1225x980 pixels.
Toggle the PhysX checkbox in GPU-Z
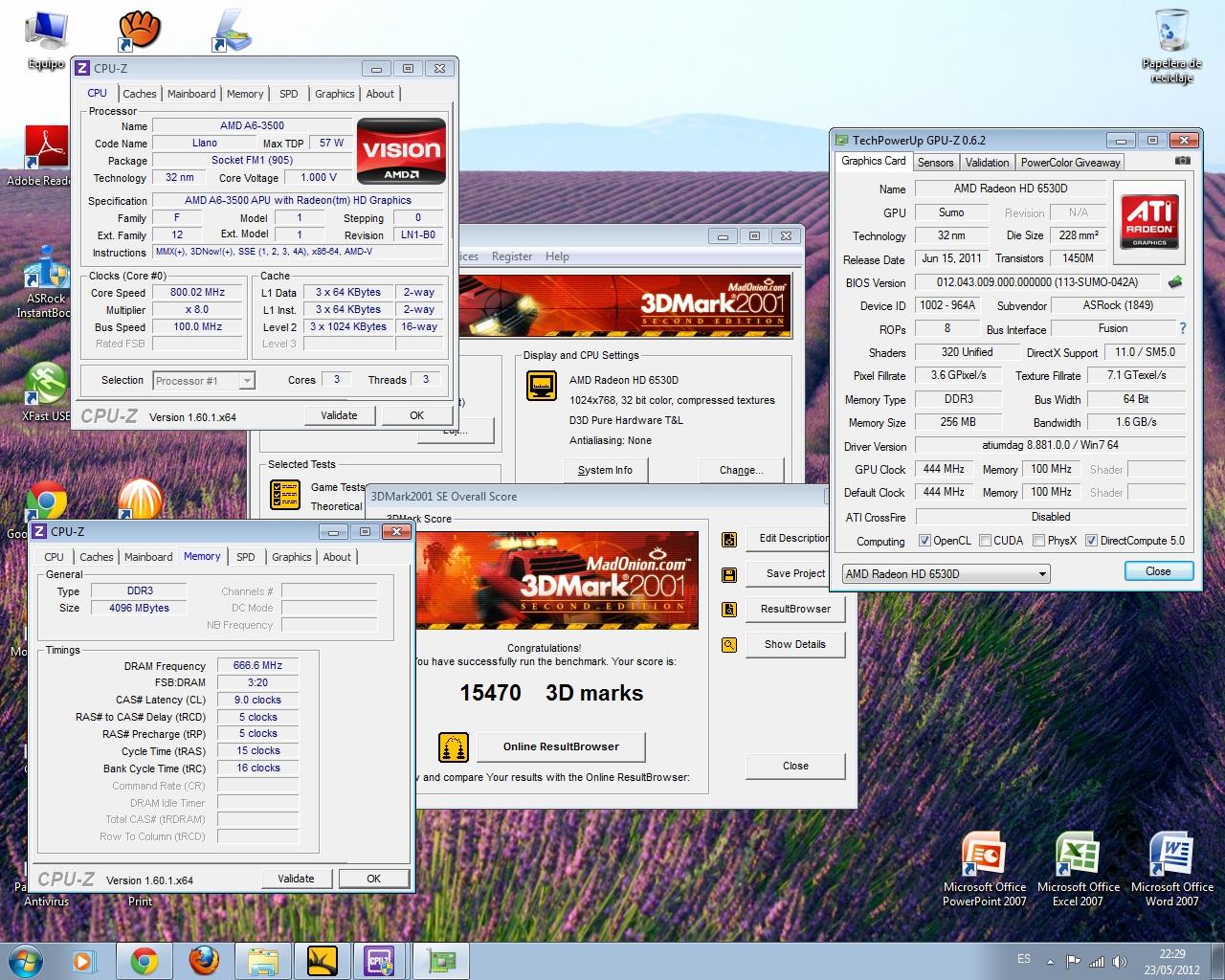(x=1038, y=540)
